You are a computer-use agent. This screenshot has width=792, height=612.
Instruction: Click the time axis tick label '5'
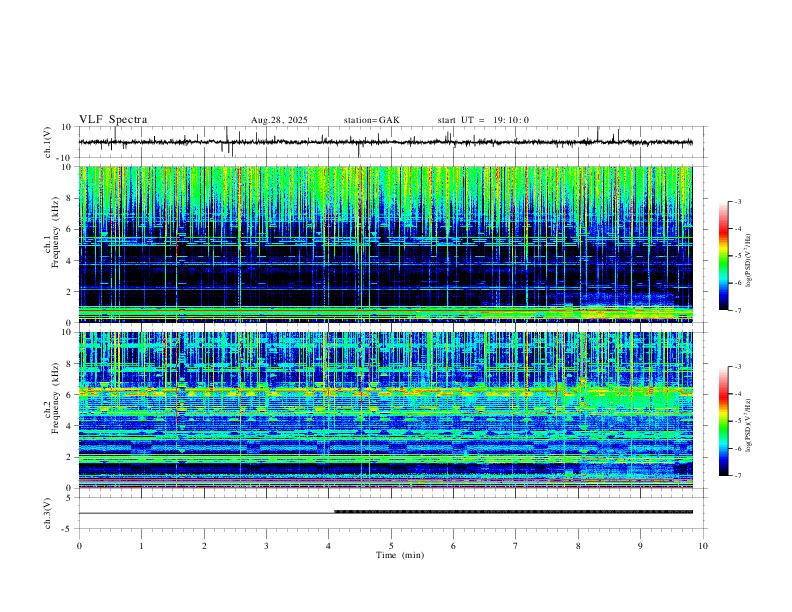tap(391, 546)
